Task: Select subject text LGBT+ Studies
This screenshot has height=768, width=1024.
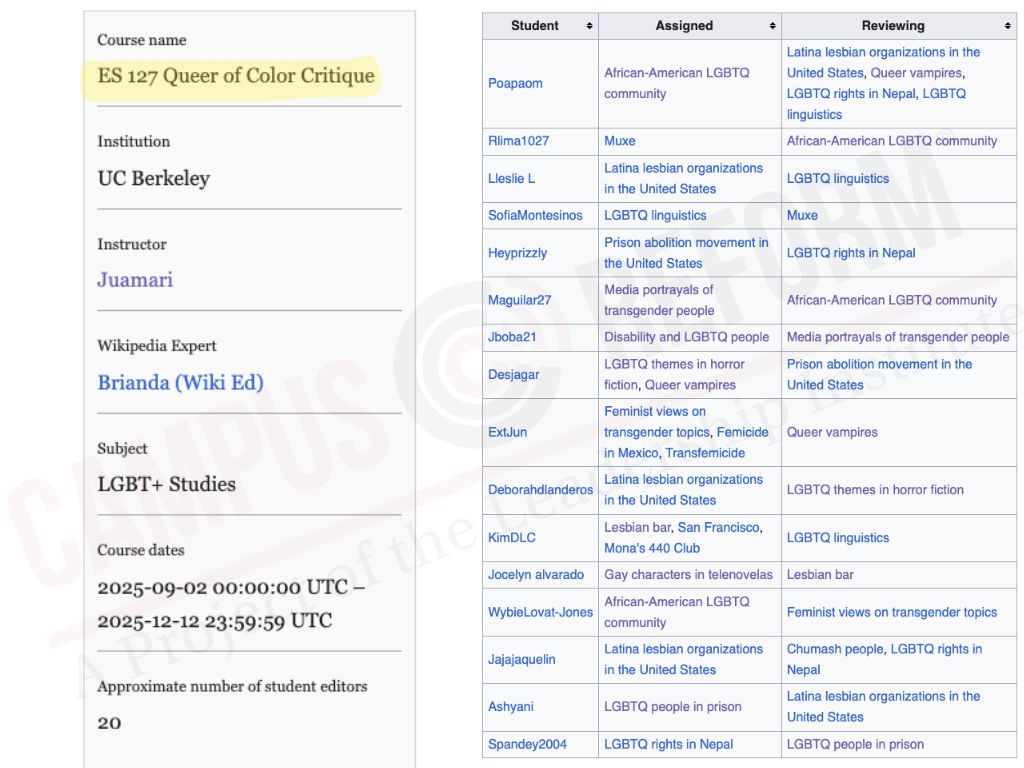Action: (x=167, y=484)
